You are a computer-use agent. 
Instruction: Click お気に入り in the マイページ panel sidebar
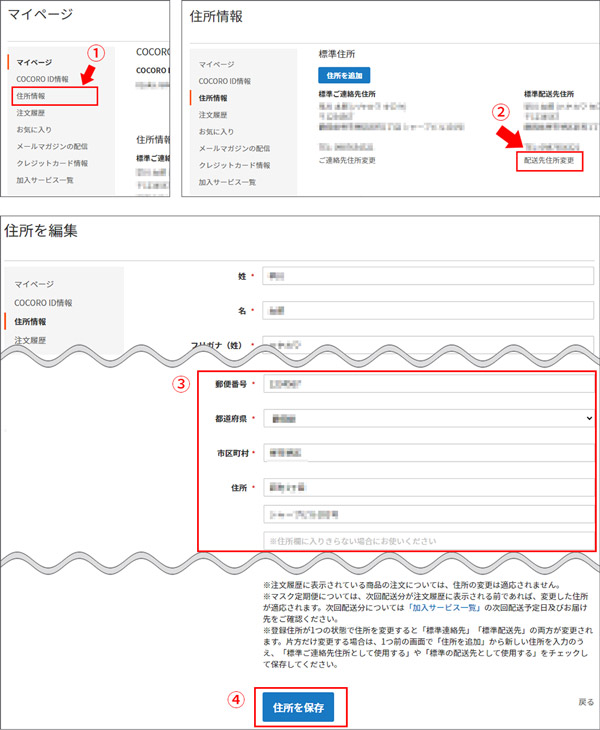click(34, 129)
